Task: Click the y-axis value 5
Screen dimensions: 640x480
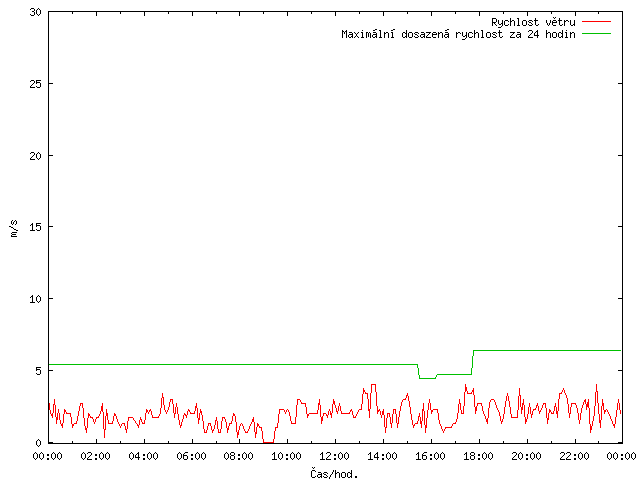Action: click(38, 371)
